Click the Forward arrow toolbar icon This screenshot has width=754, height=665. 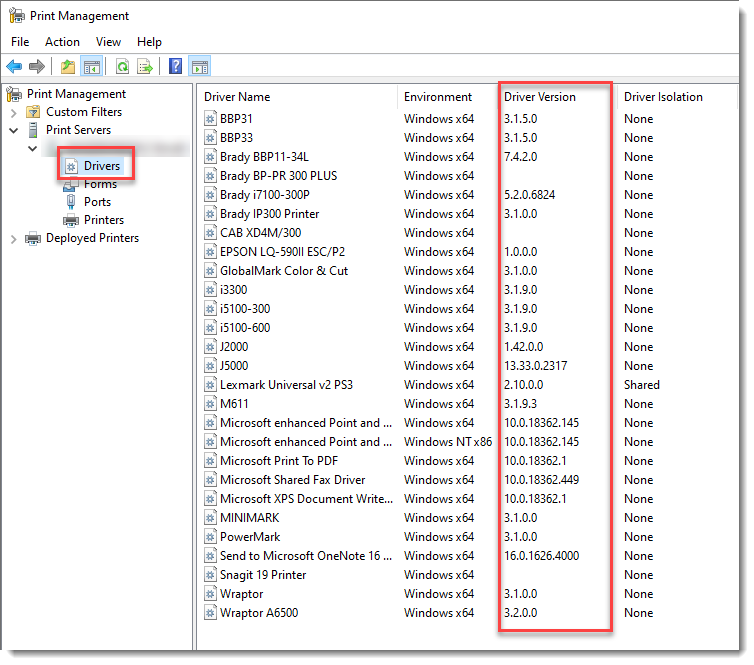(36, 67)
